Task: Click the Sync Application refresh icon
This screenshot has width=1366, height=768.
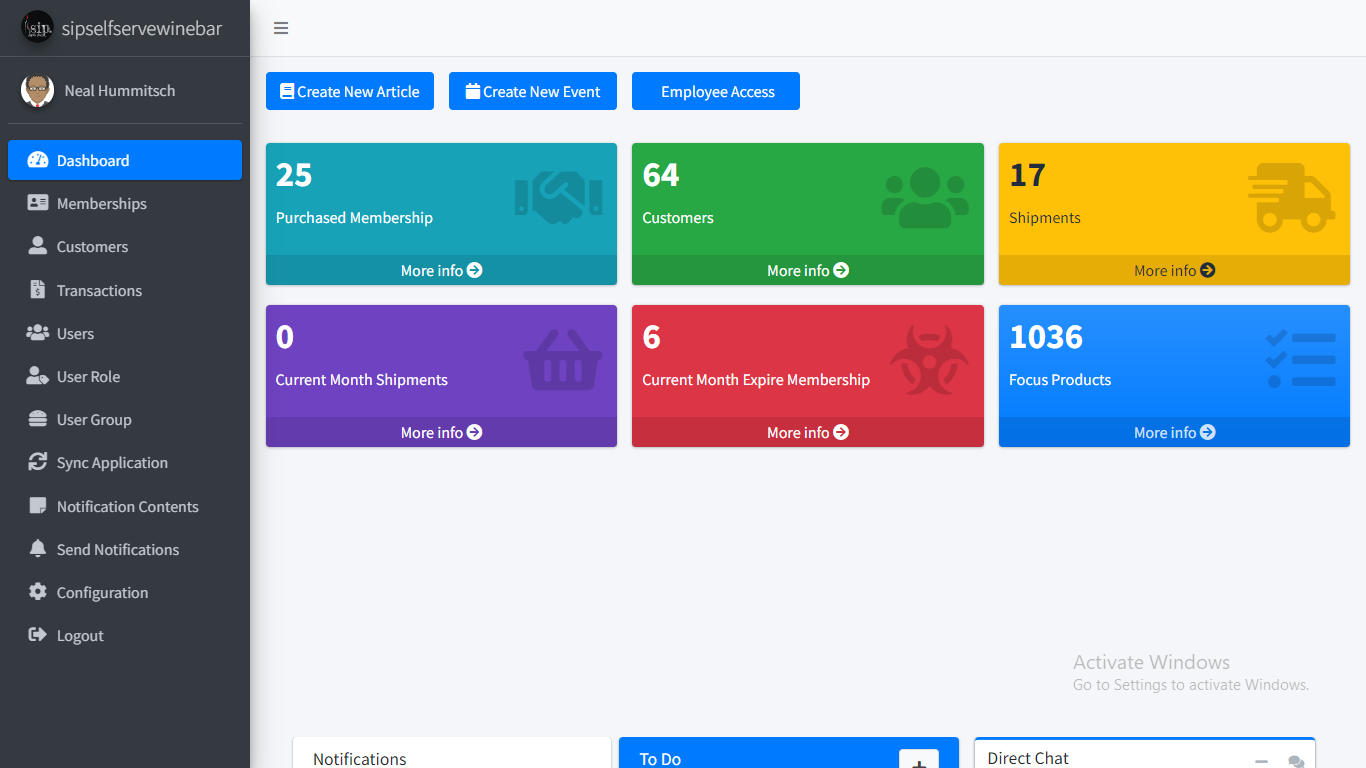Action: (x=38, y=462)
